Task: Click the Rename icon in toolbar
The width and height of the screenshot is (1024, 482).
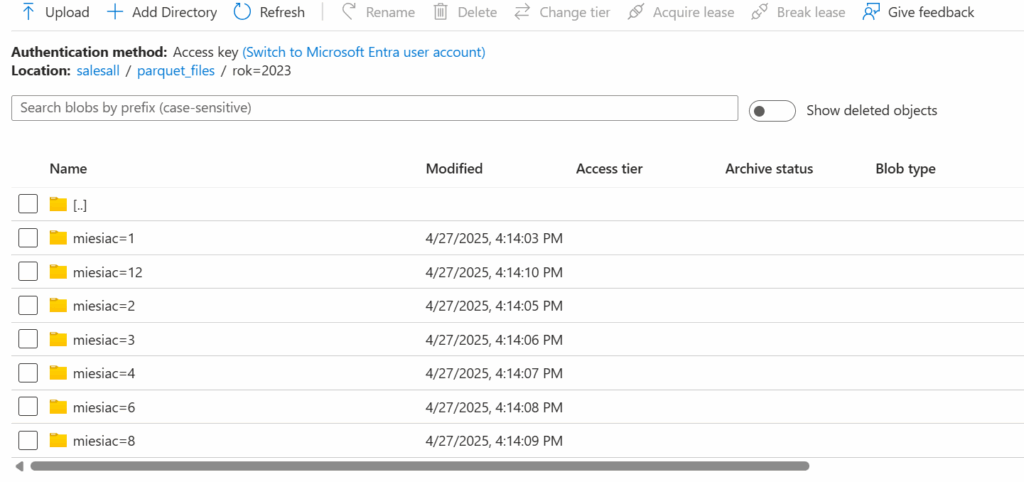Action: click(349, 12)
